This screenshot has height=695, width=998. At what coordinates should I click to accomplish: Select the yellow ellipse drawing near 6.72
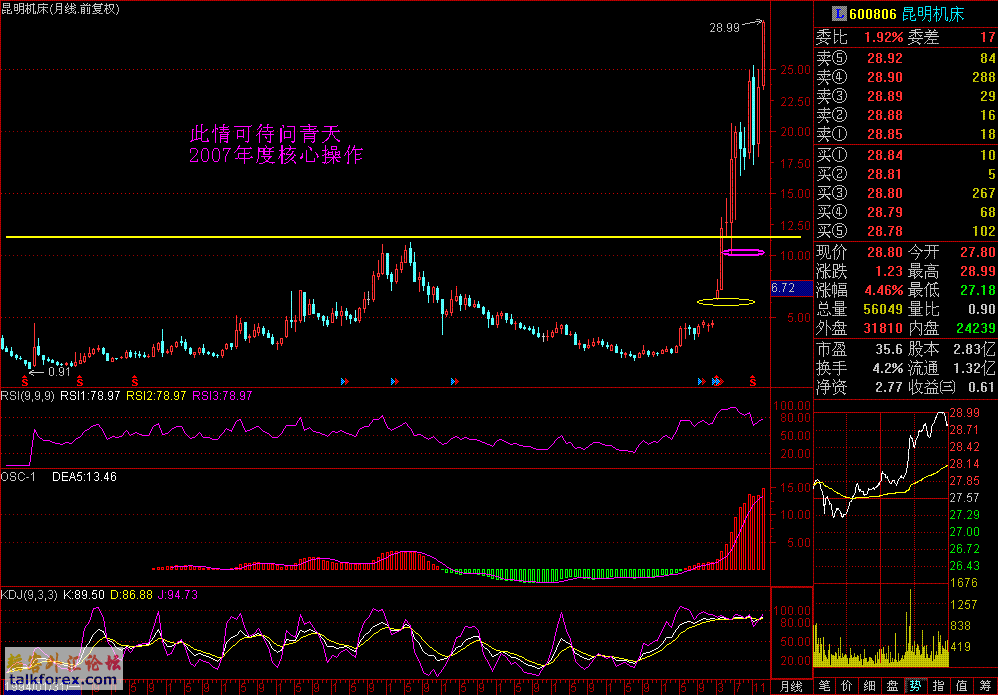[726, 301]
